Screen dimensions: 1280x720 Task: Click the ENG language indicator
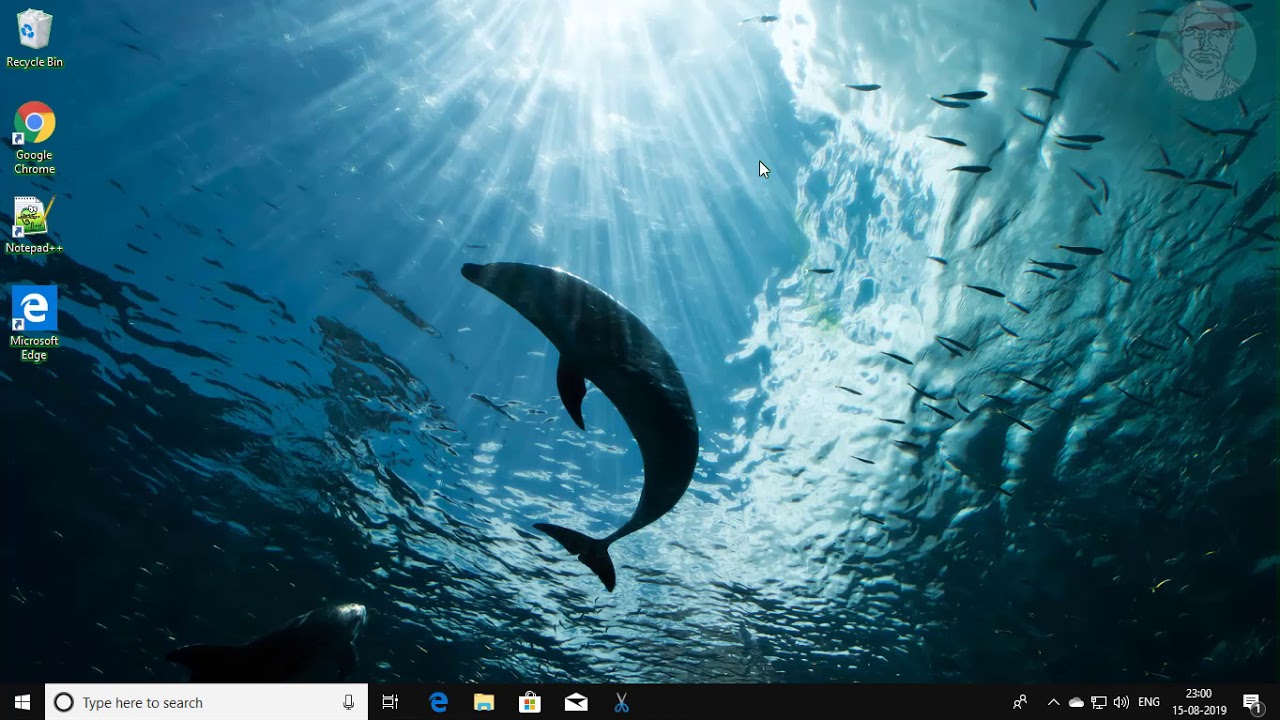pos(1149,702)
